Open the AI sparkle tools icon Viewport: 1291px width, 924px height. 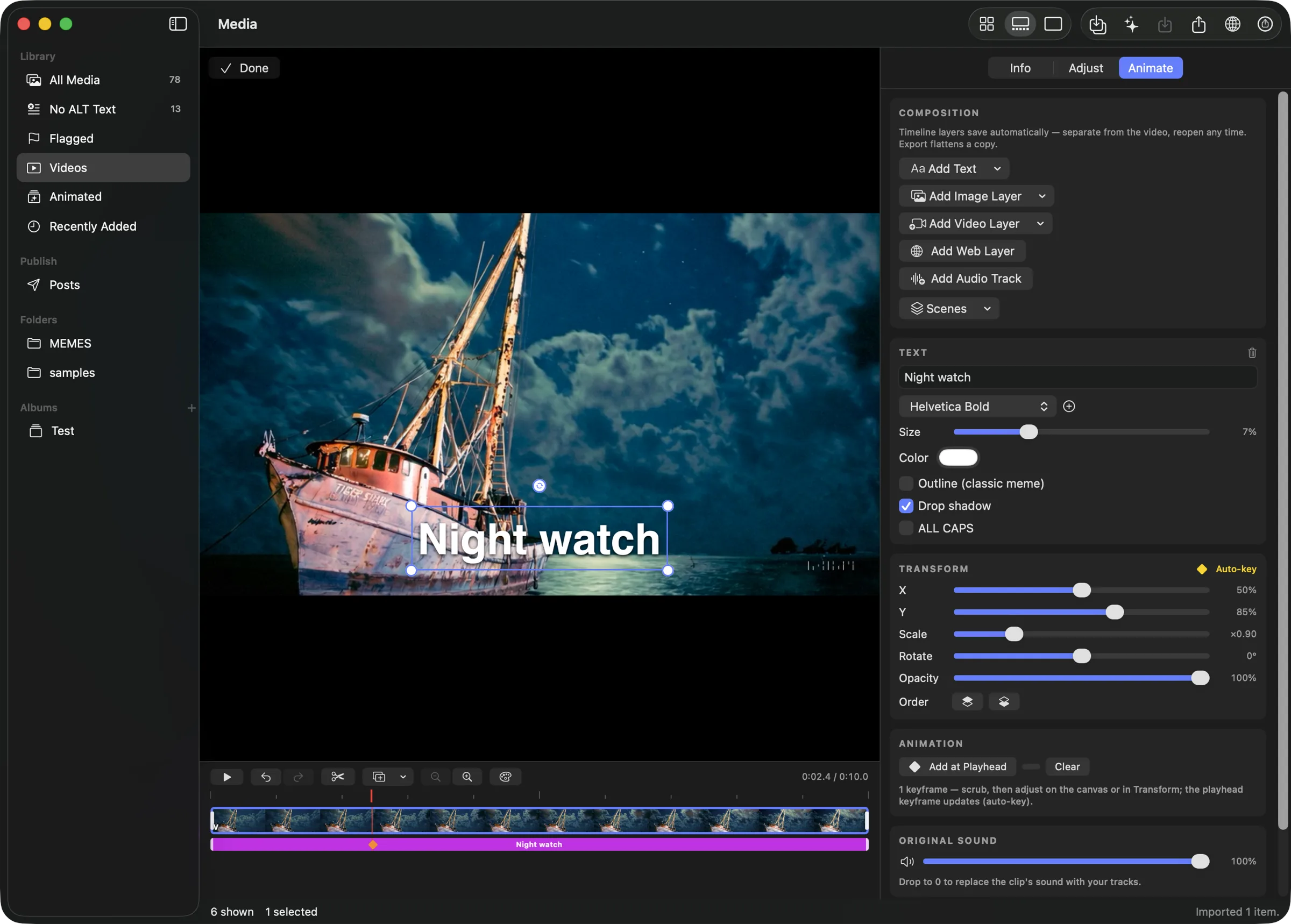coord(1131,24)
